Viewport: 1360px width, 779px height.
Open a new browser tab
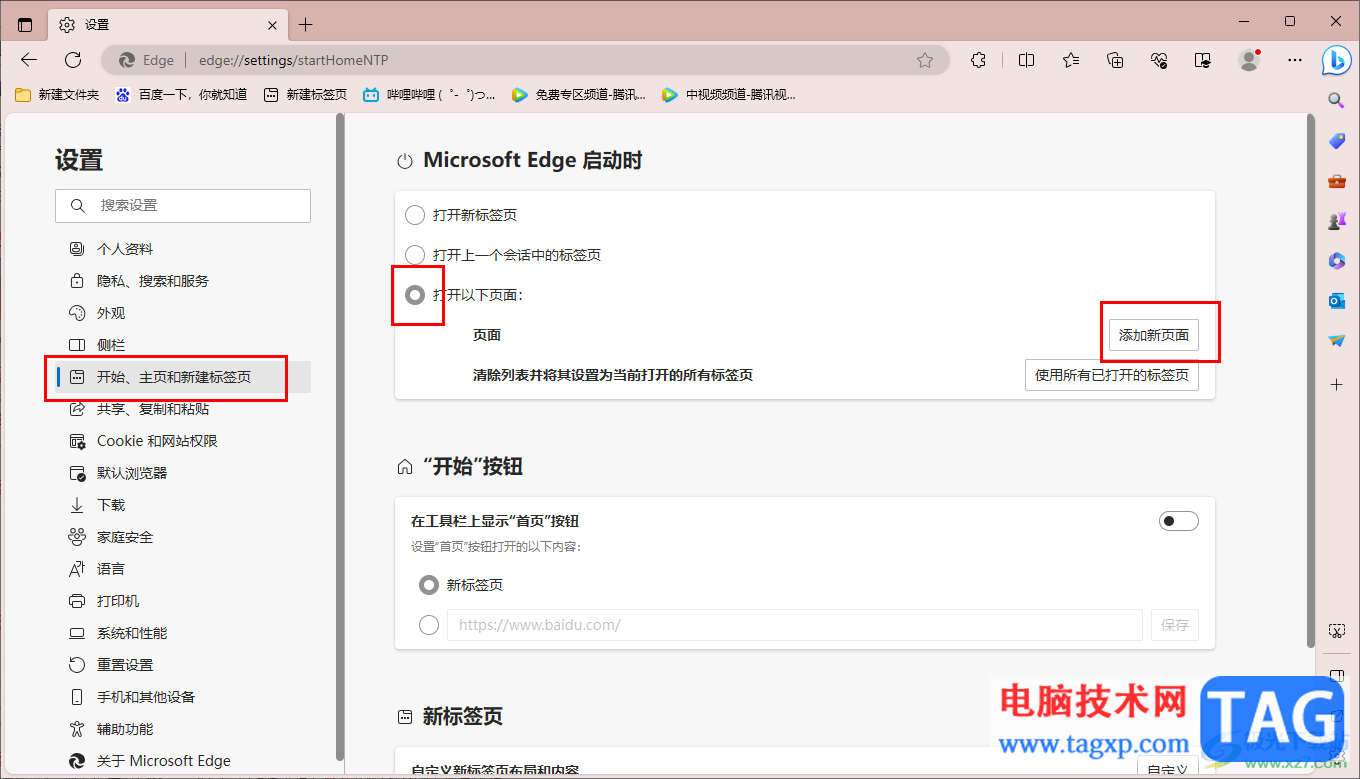tap(306, 24)
